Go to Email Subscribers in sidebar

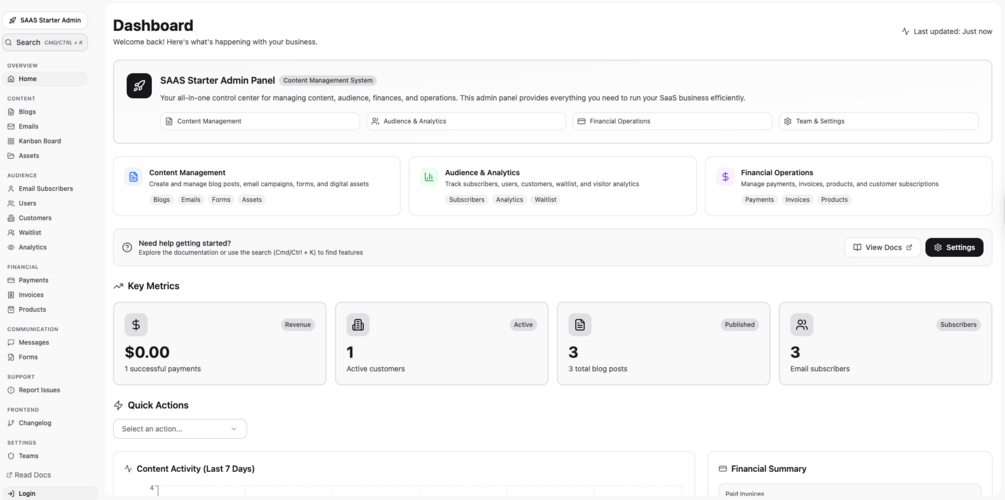(45, 188)
